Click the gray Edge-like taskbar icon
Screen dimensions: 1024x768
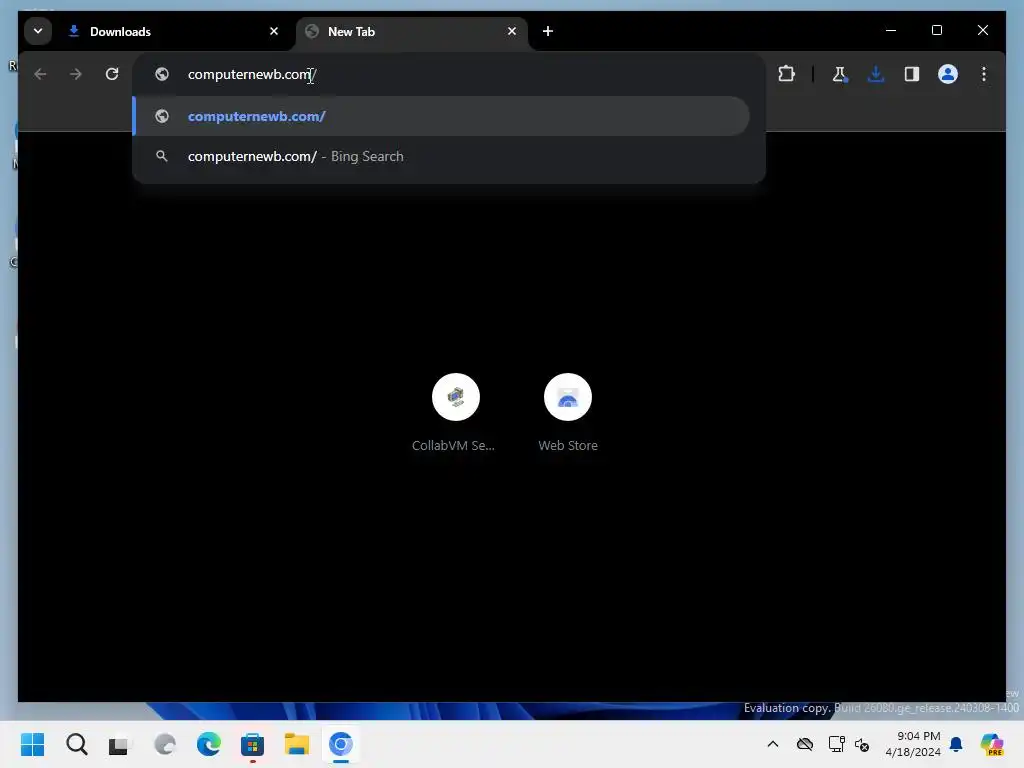coord(165,744)
